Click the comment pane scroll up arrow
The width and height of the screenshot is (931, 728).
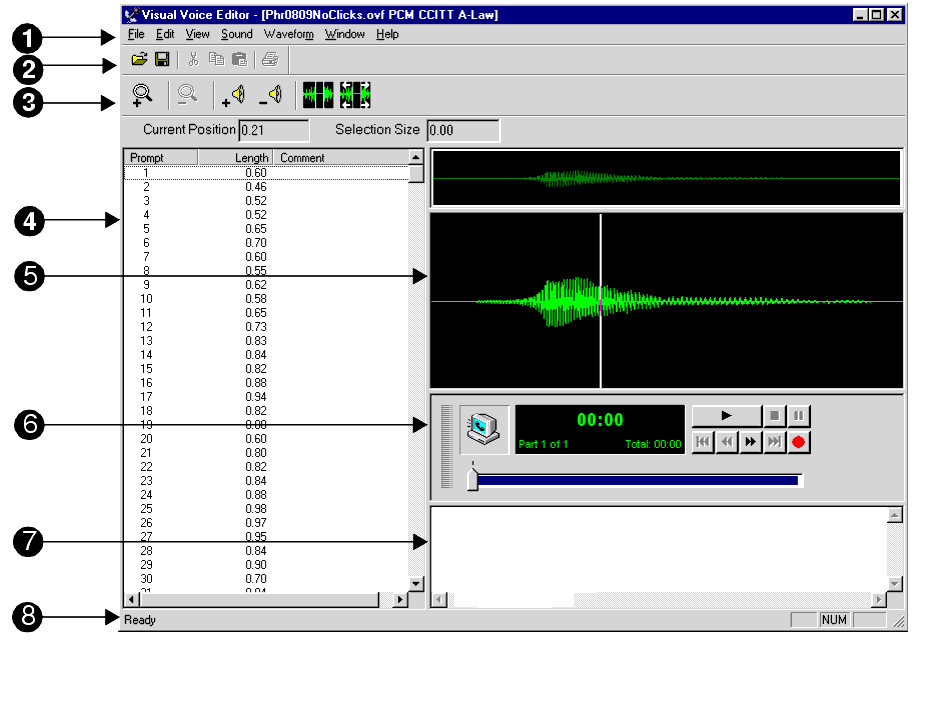[895, 515]
